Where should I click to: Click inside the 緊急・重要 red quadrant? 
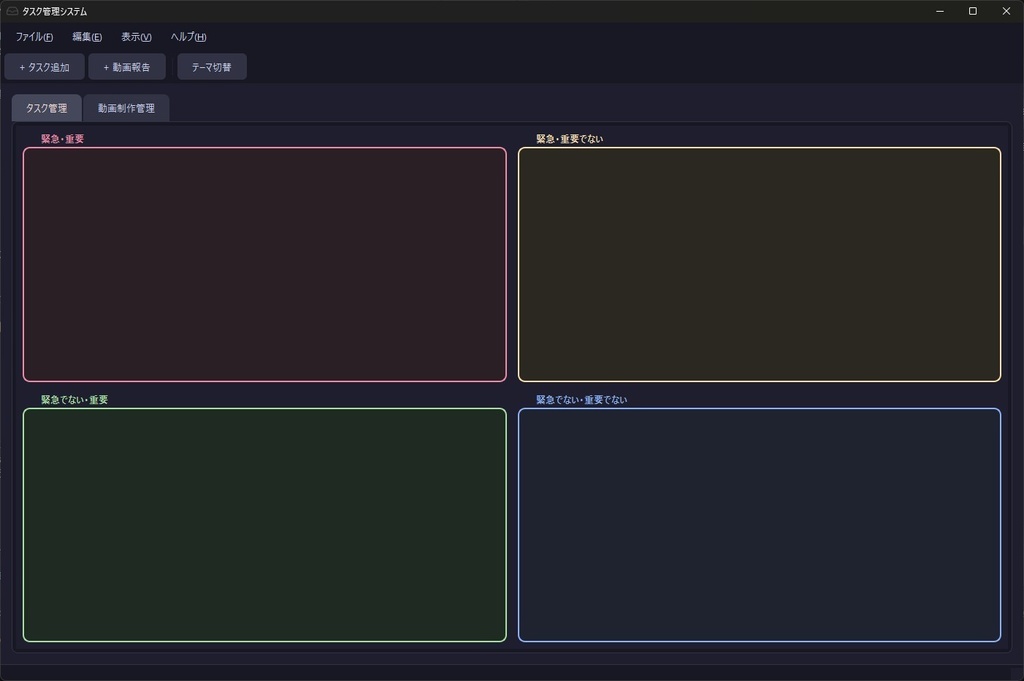click(264, 264)
